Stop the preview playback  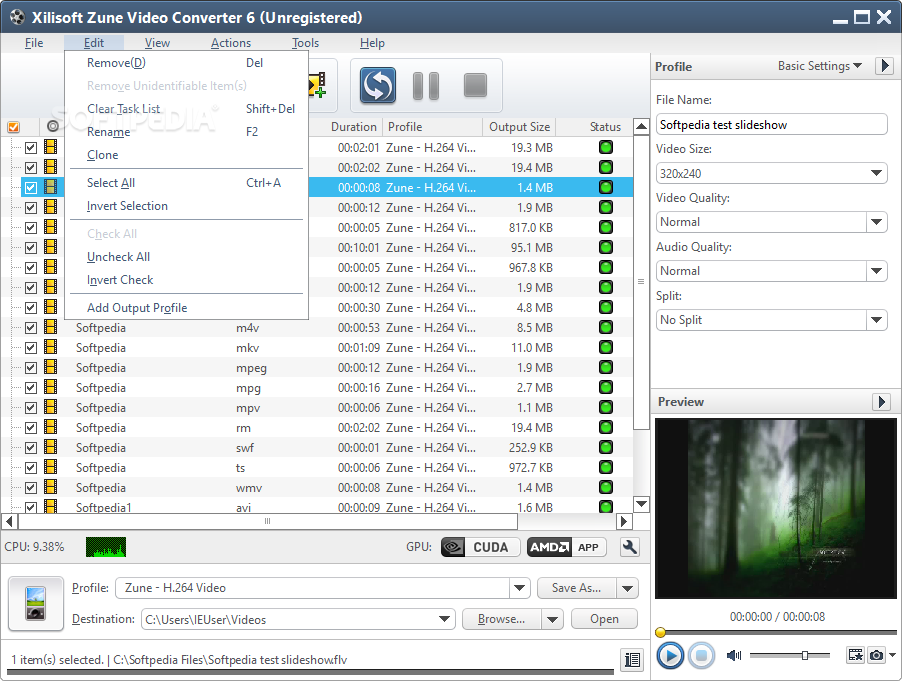pyautogui.click(x=701, y=655)
